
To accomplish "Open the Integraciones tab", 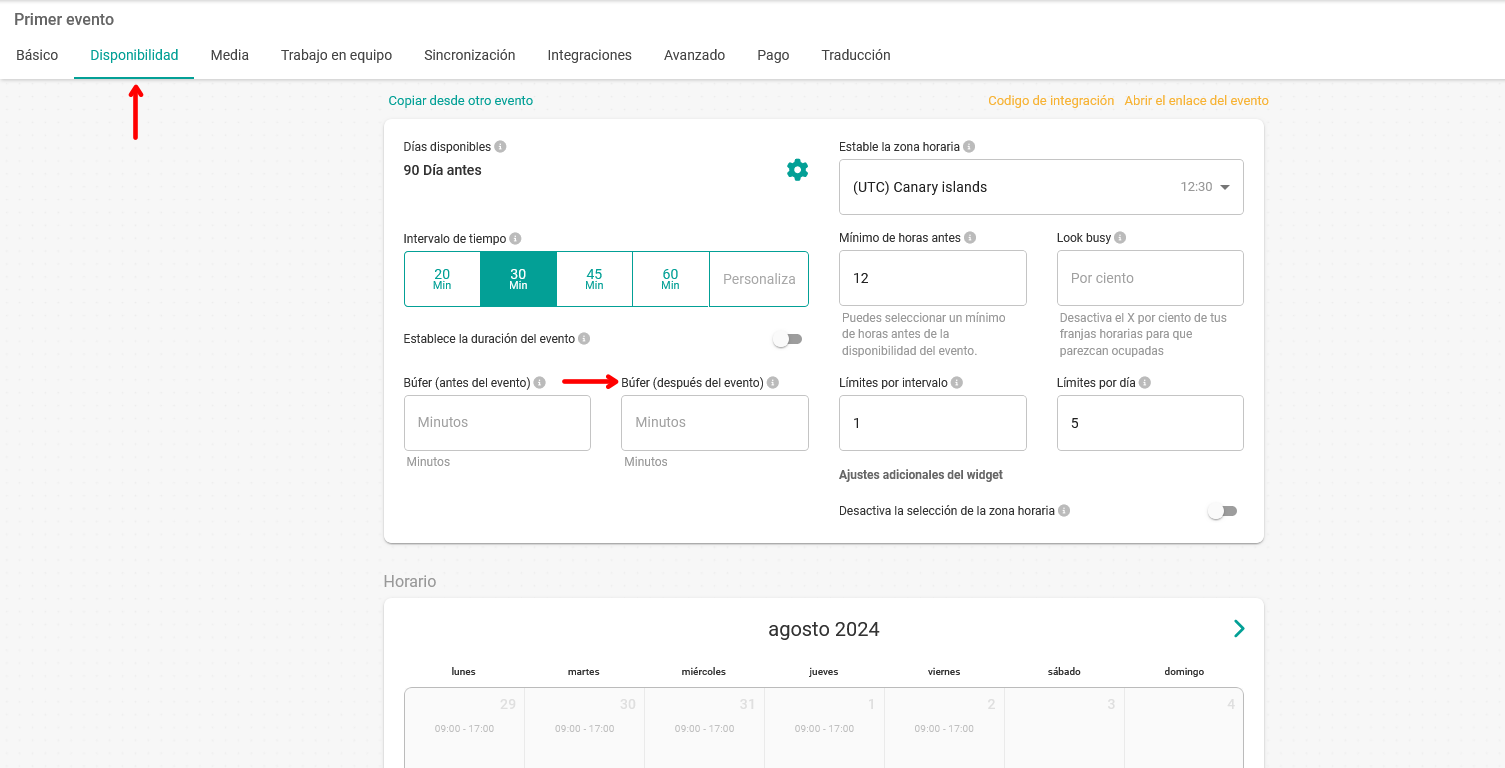I will [589, 55].
